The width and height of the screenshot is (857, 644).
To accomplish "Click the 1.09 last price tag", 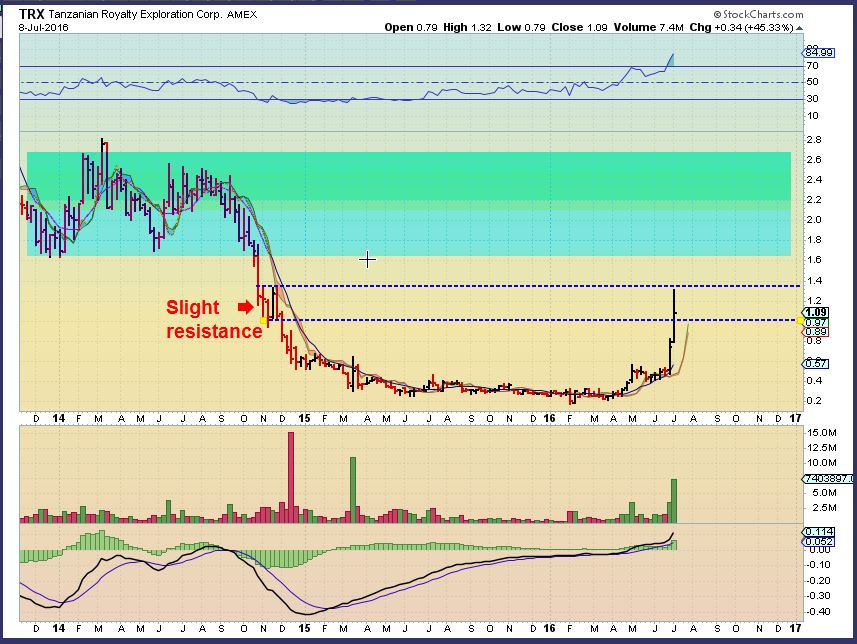I will [x=816, y=313].
